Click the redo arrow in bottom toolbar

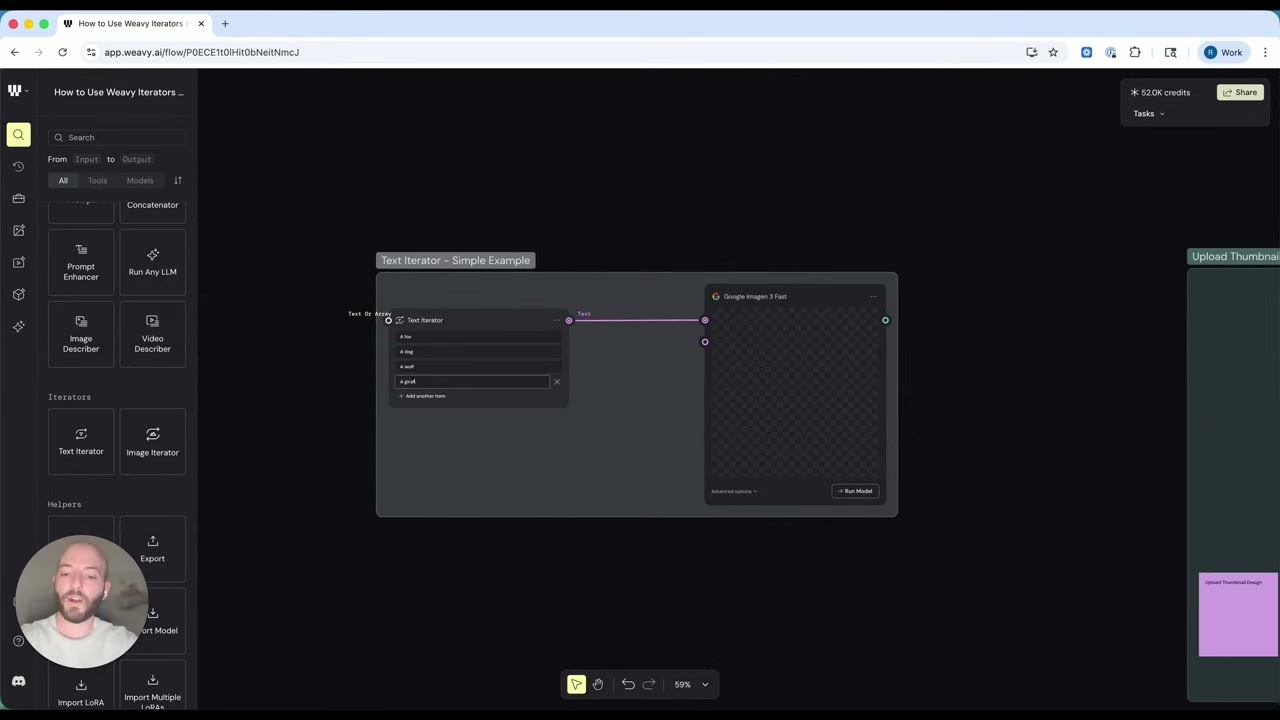[649, 684]
